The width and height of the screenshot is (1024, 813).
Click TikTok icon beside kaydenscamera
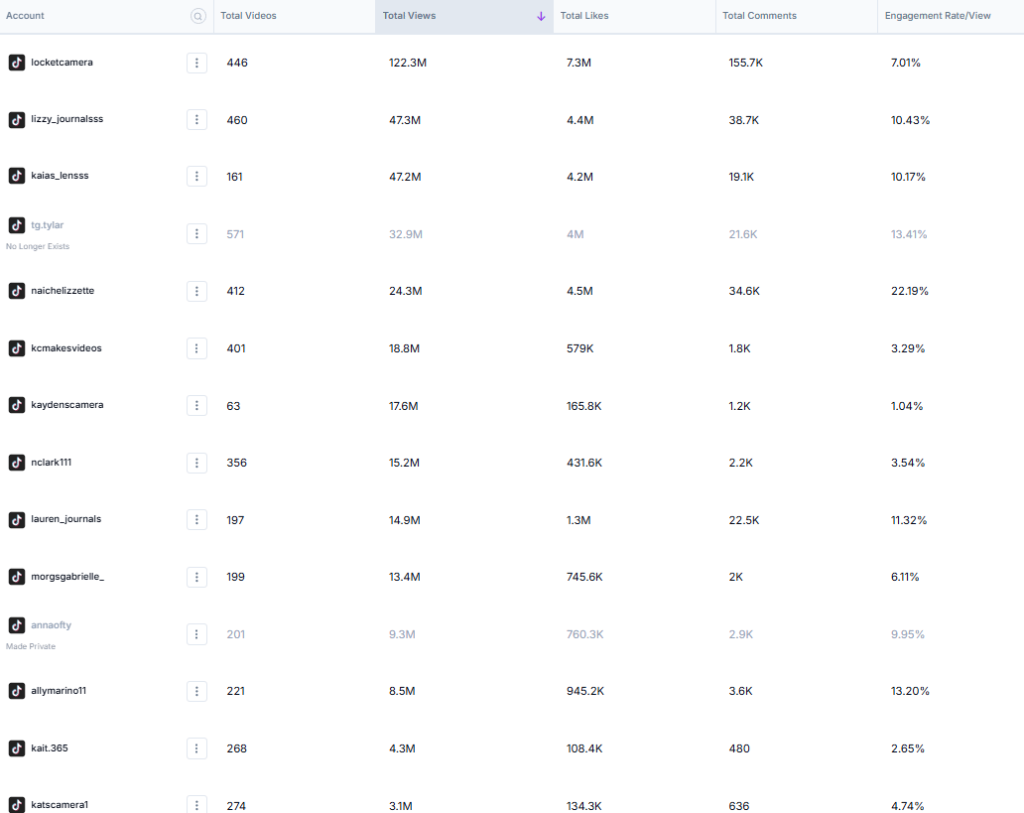click(x=16, y=405)
